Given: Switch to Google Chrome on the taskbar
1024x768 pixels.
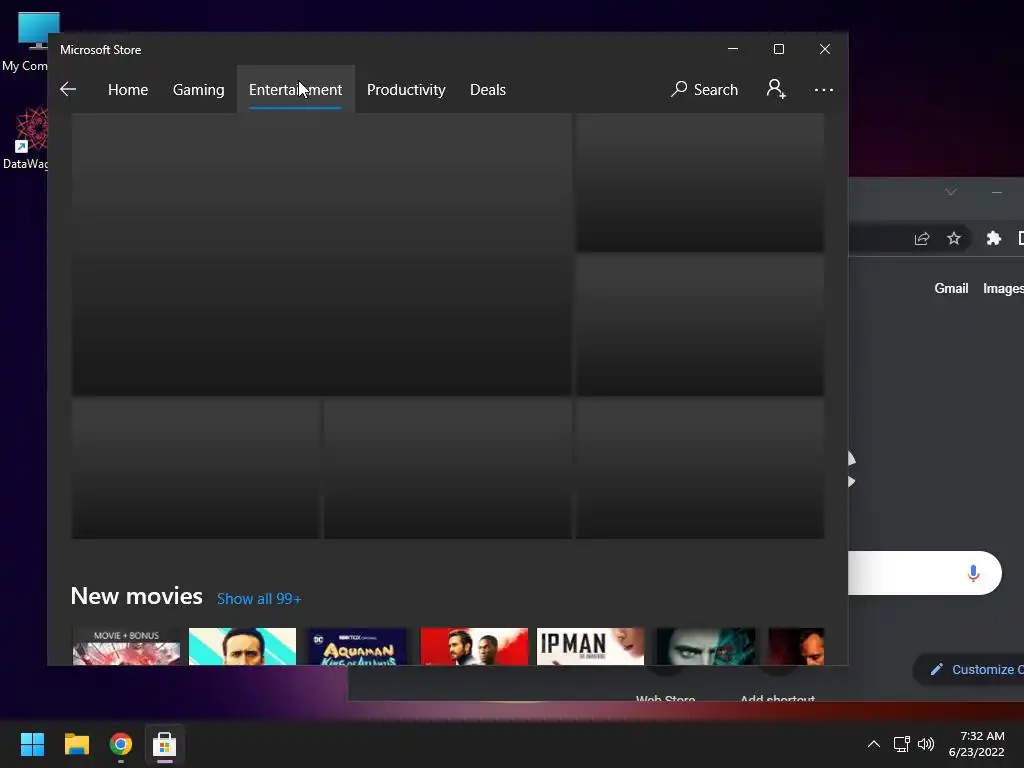Looking at the screenshot, I should coord(121,744).
